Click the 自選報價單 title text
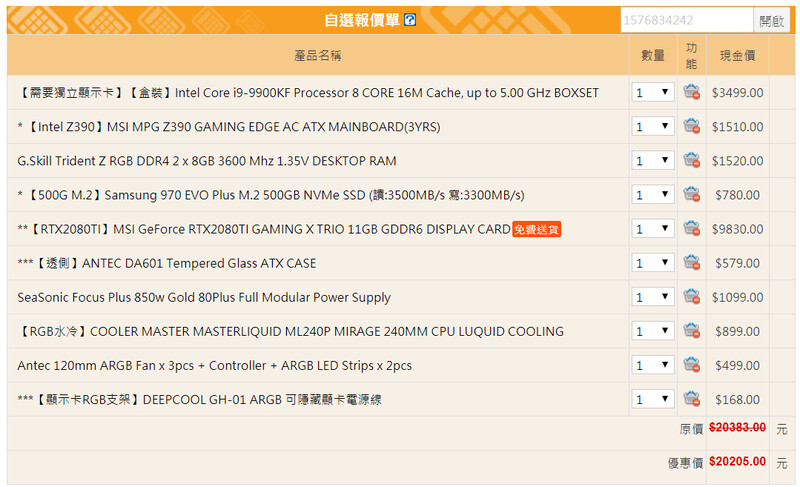The width and height of the screenshot is (800, 487). click(x=362, y=20)
